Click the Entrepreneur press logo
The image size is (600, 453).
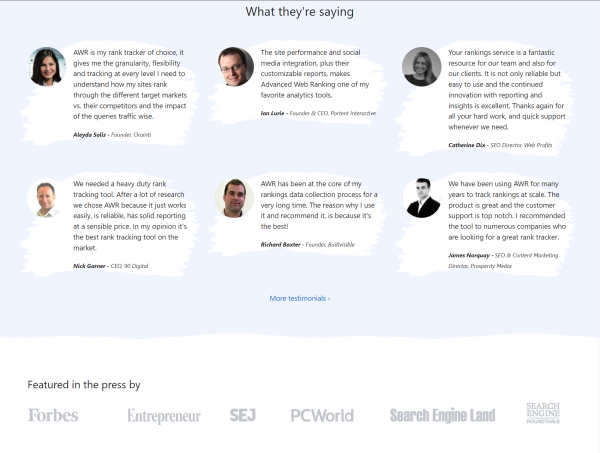point(163,416)
